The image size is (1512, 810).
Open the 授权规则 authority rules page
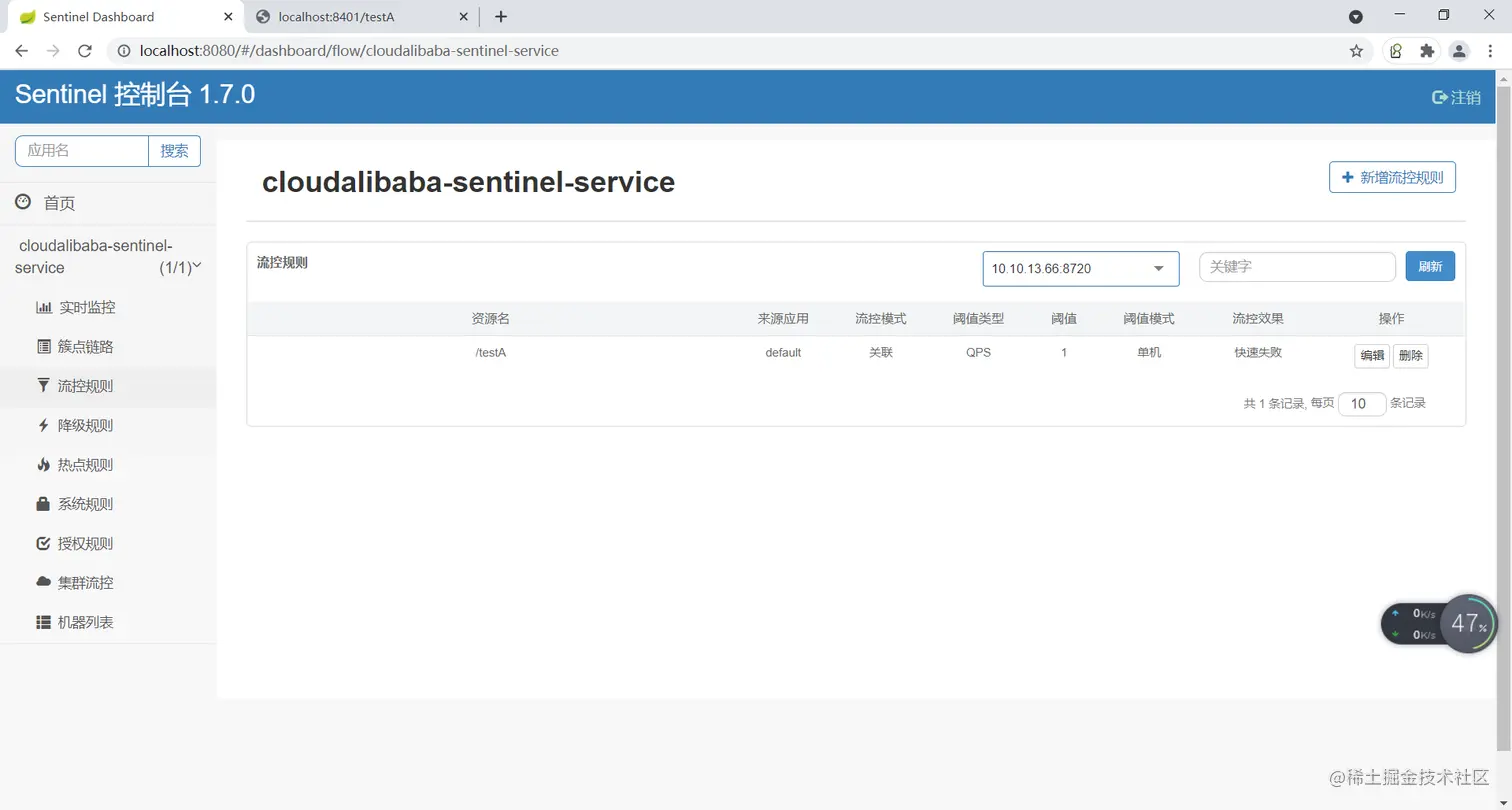pyautogui.click(x=85, y=544)
